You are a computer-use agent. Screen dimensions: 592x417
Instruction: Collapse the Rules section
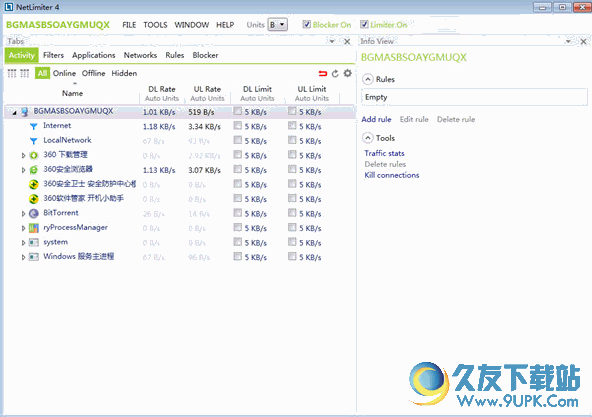pos(367,79)
